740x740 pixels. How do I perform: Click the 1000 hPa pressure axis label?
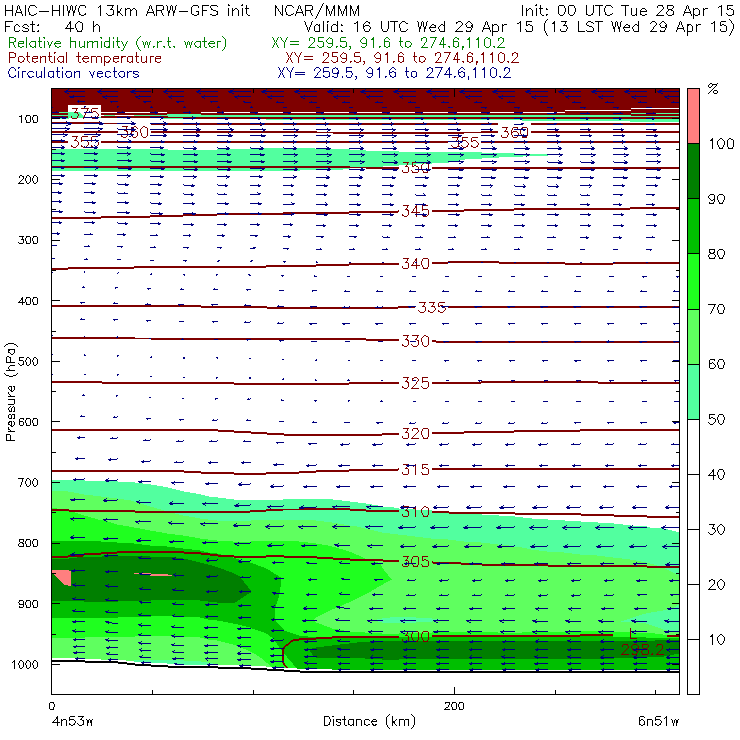tap(25, 664)
